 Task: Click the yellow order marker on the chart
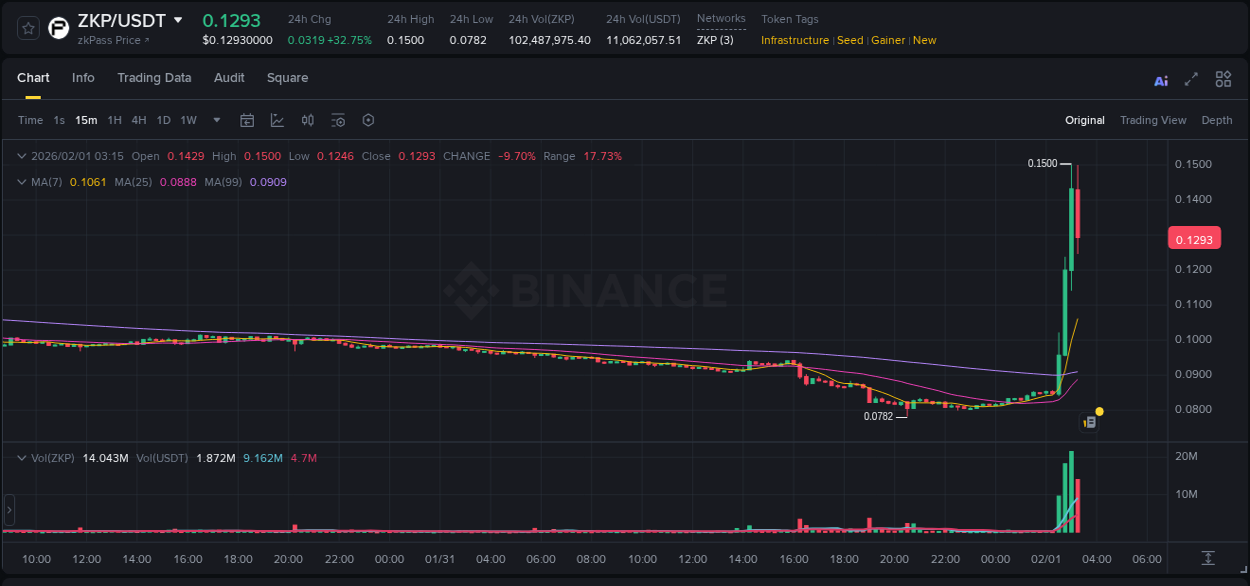point(1099,411)
